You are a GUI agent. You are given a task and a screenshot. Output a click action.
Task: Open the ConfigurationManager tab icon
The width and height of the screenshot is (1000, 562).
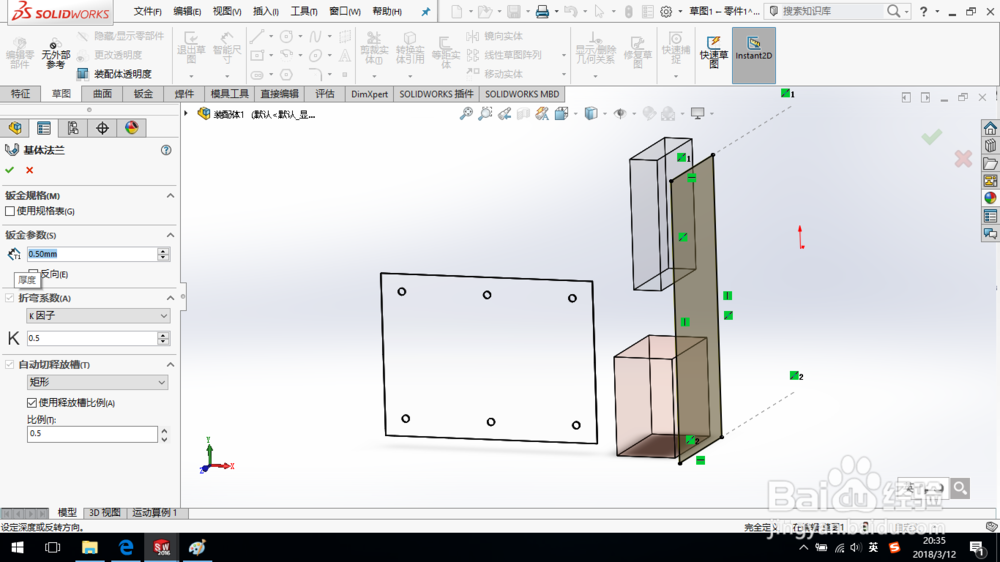click(73, 128)
